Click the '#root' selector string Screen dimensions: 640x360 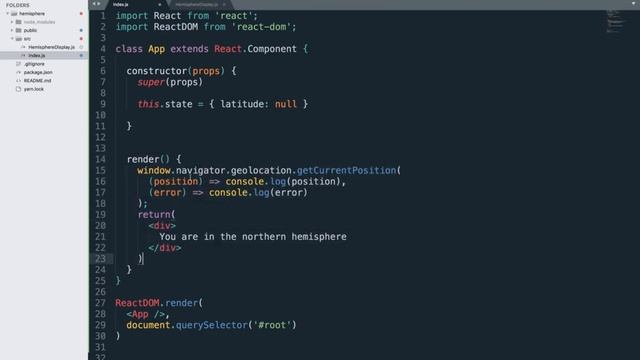pyautogui.click(x=272, y=325)
